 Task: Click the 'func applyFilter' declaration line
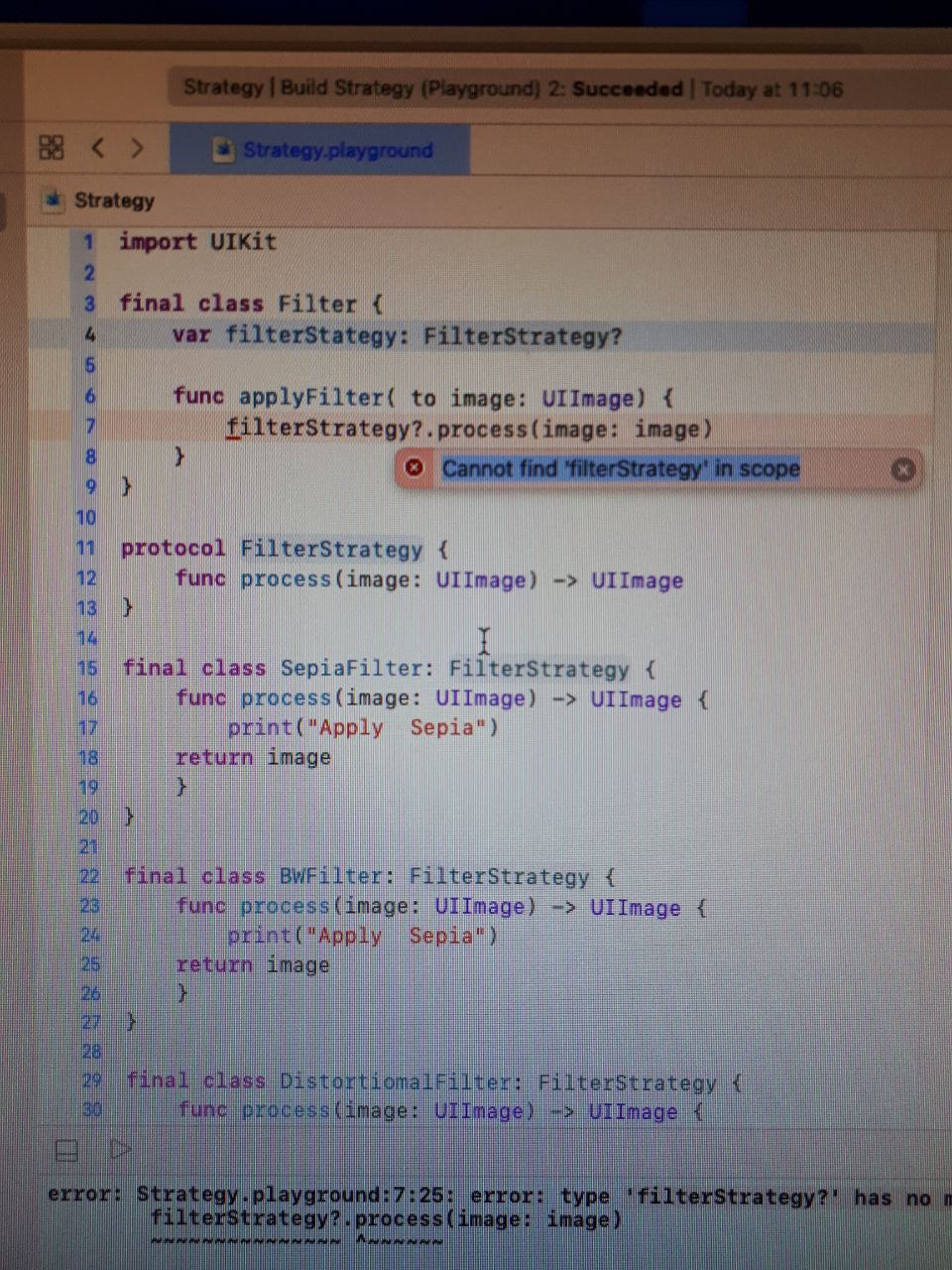click(423, 397)
